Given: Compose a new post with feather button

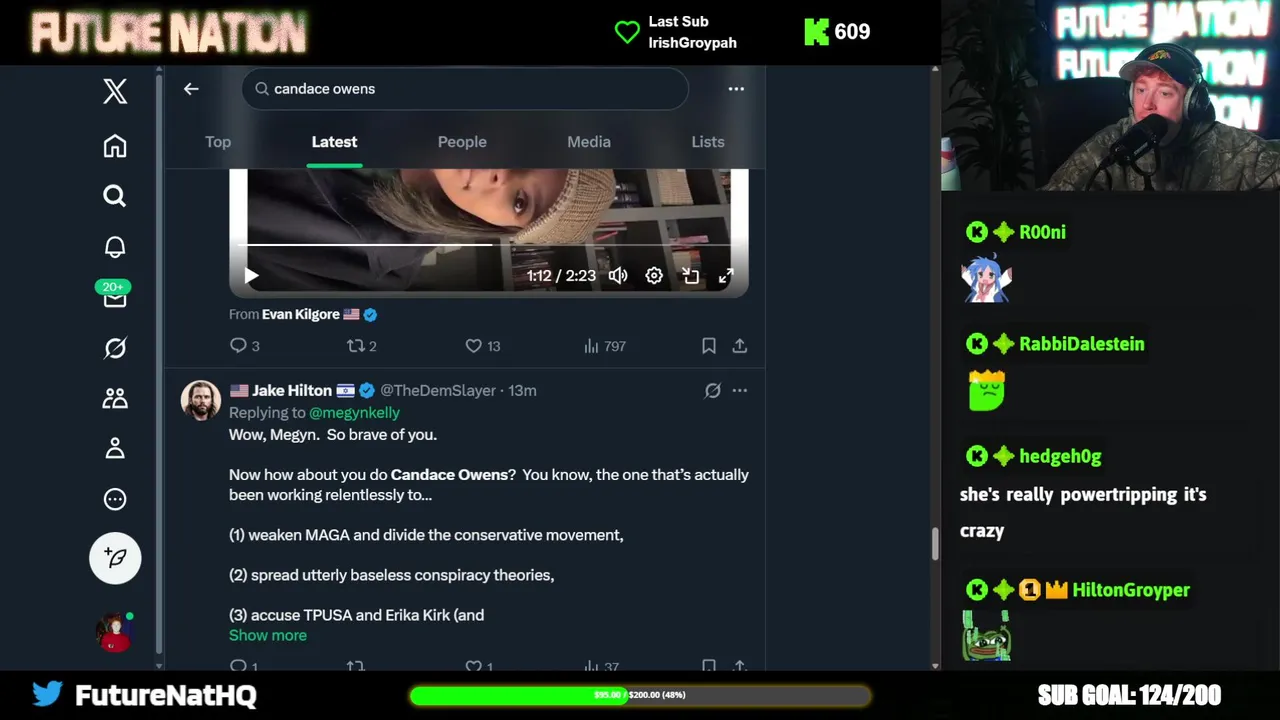Looking at the screenshot, I should (x=115, y=558).
